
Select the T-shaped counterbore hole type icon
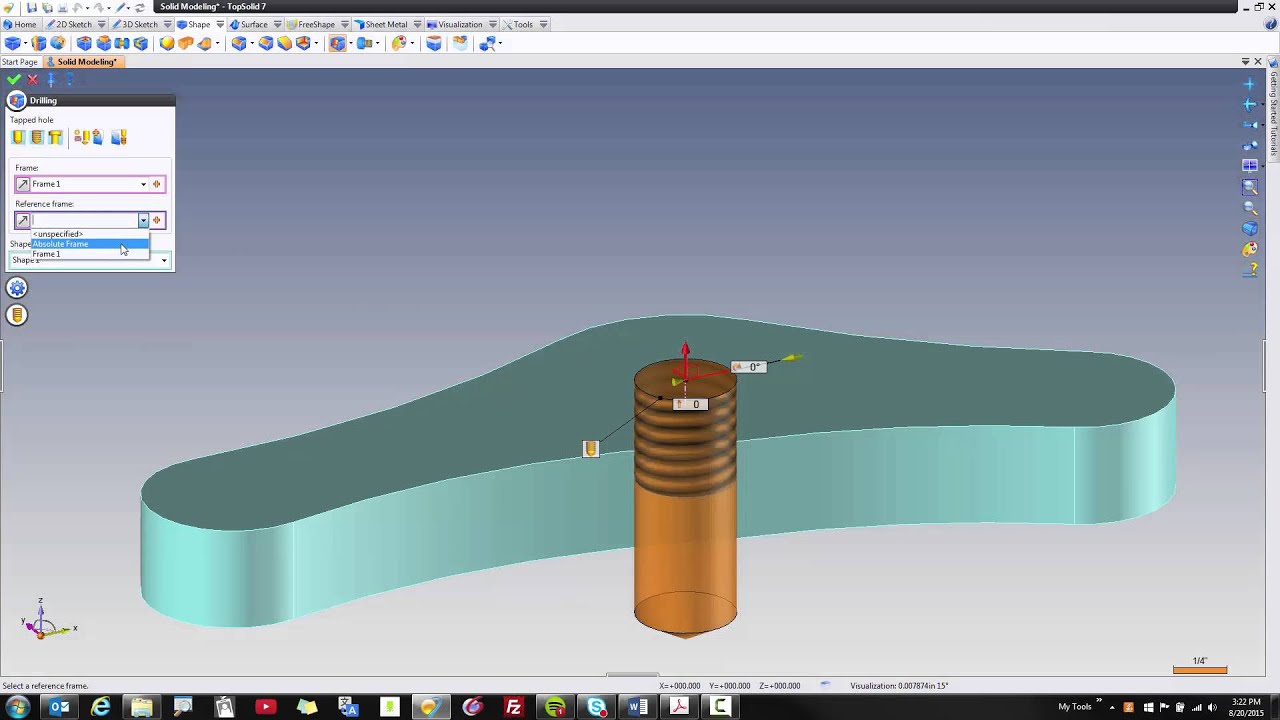click(x=55, y=137)
